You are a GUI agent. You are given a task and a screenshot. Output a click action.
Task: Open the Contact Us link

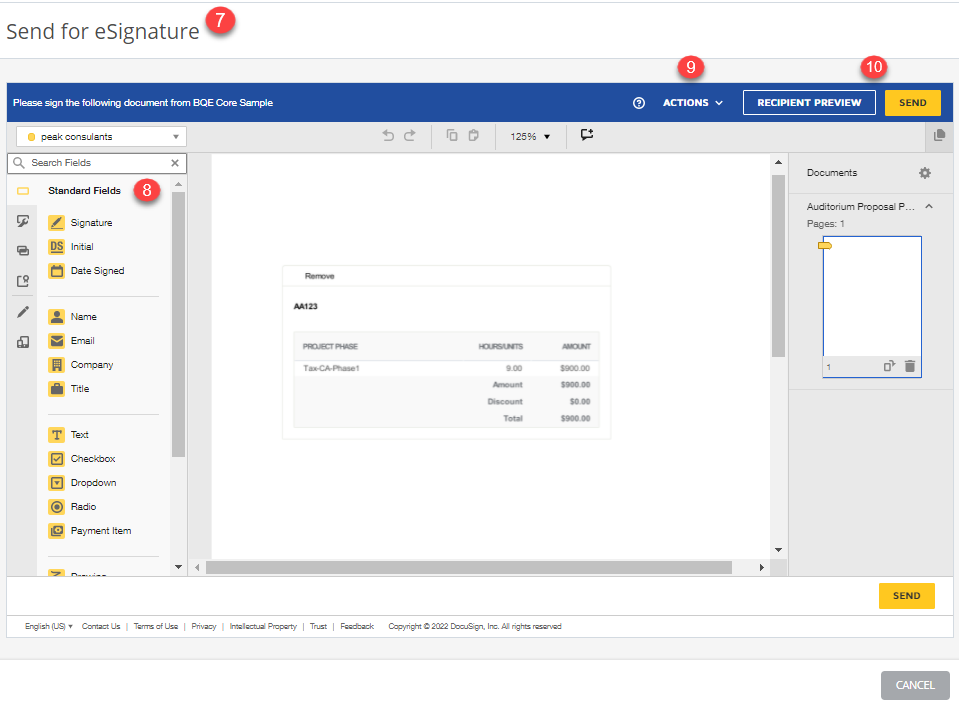(101, 626)
